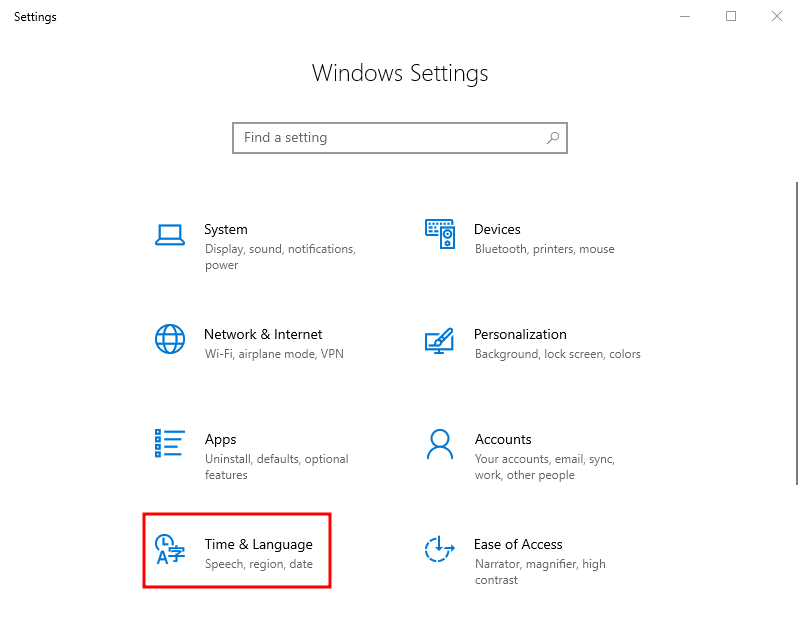Minimize the Settings window
Image resolution: width=798 pixels, height=632 pixels.
pos(685,16)
